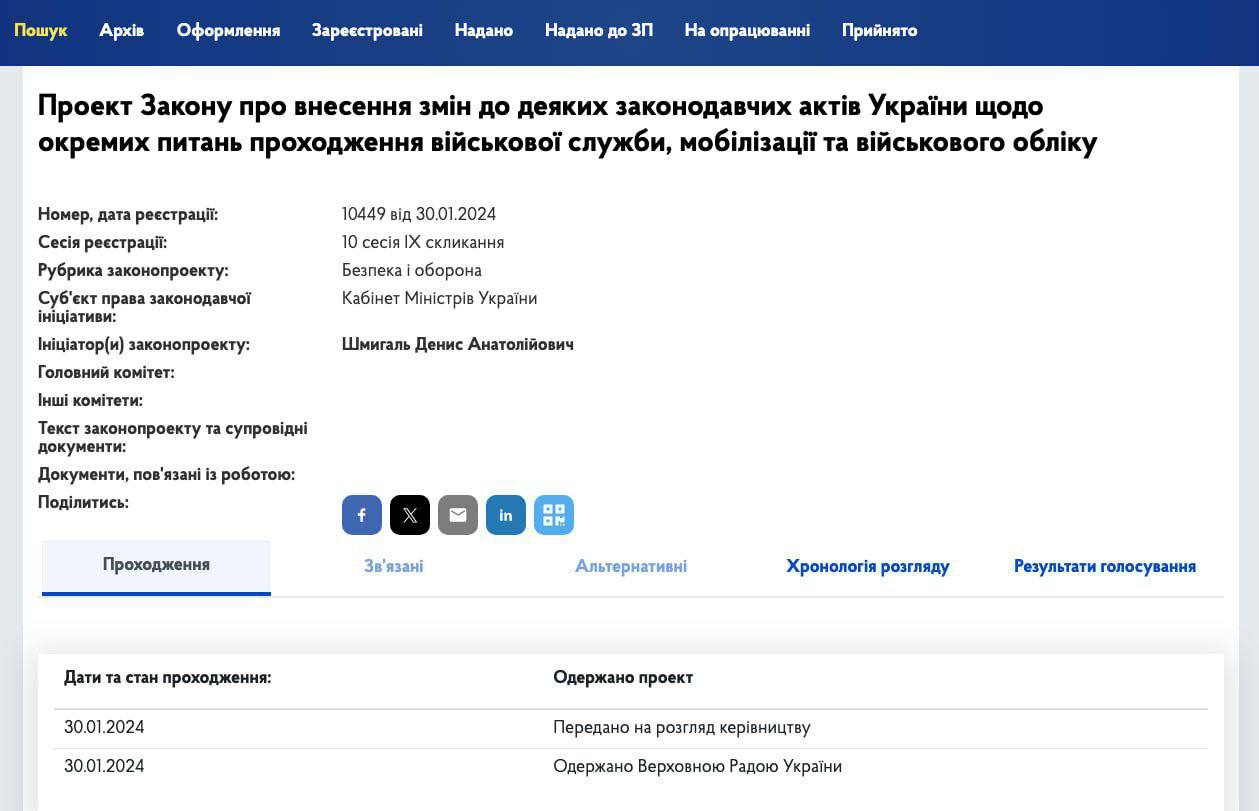Show QR code for this page
The width and height of the screenshot is (1259, 811).
pyautogui.click(x=554, y=515)
